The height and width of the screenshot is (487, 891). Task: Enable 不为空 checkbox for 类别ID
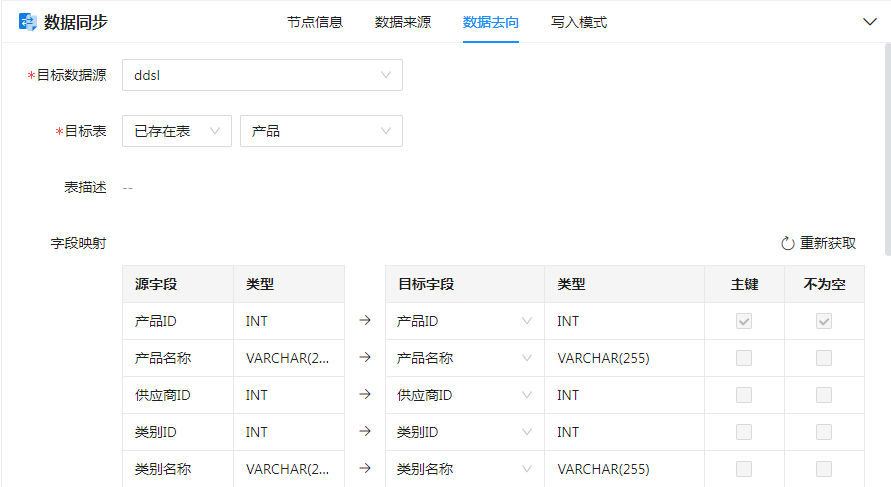(824, 432)
